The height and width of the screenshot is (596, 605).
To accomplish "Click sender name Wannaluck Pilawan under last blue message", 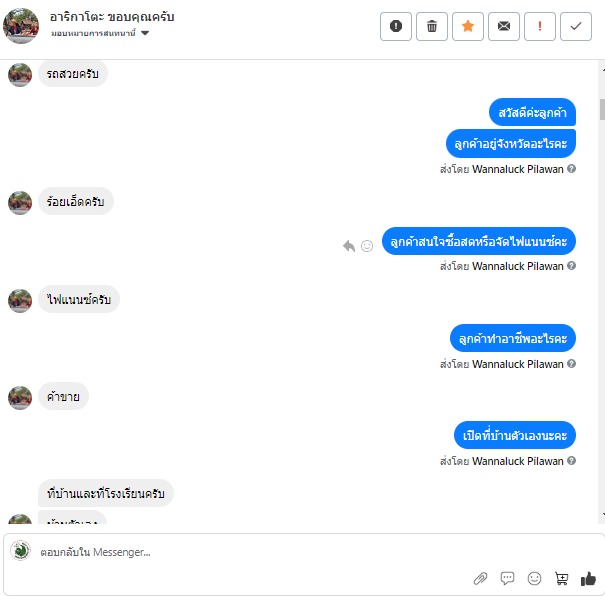I will tap(517, 461).
